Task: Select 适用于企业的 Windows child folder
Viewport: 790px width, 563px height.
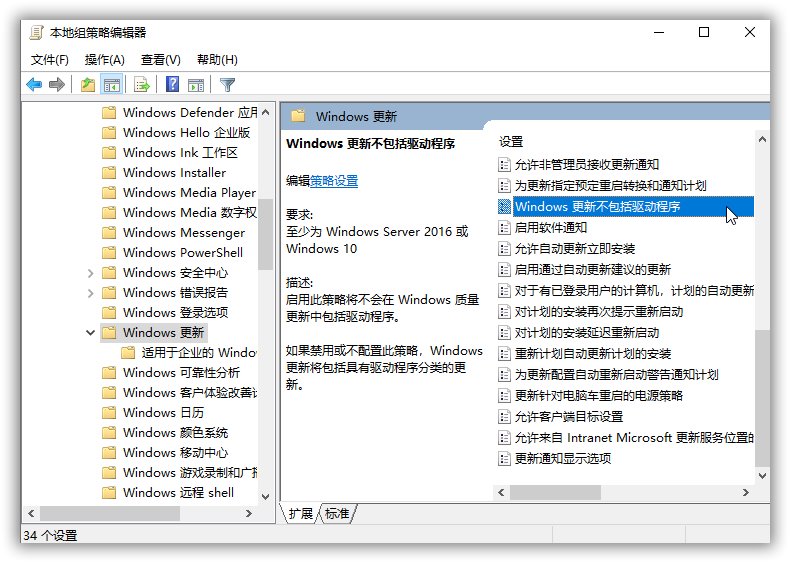Action: coord(199,352)
